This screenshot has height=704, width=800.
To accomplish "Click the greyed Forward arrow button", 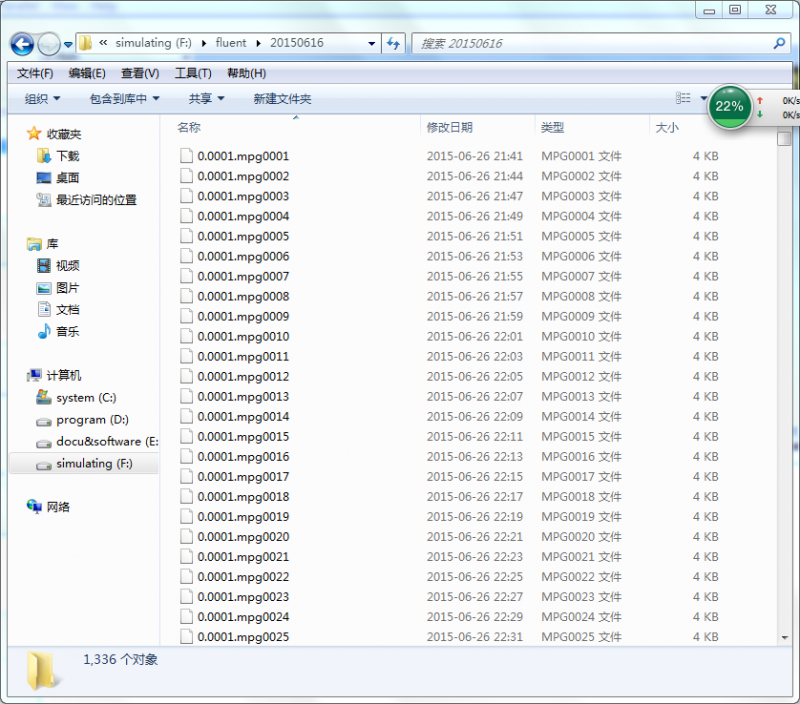I will [x=49, y=44].
